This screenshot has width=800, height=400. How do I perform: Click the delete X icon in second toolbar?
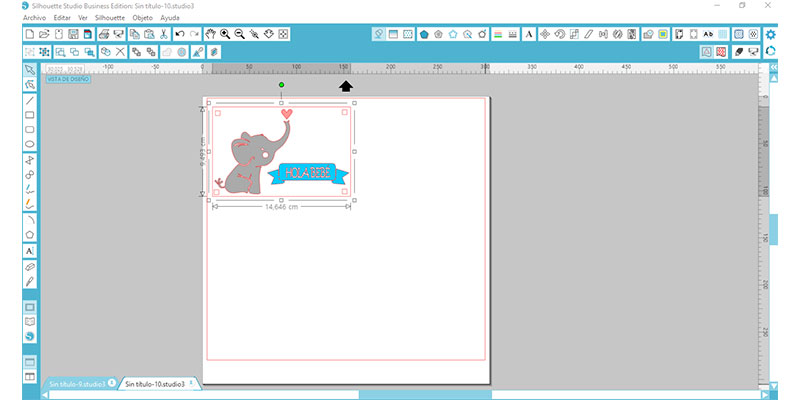tap(120, 52)
